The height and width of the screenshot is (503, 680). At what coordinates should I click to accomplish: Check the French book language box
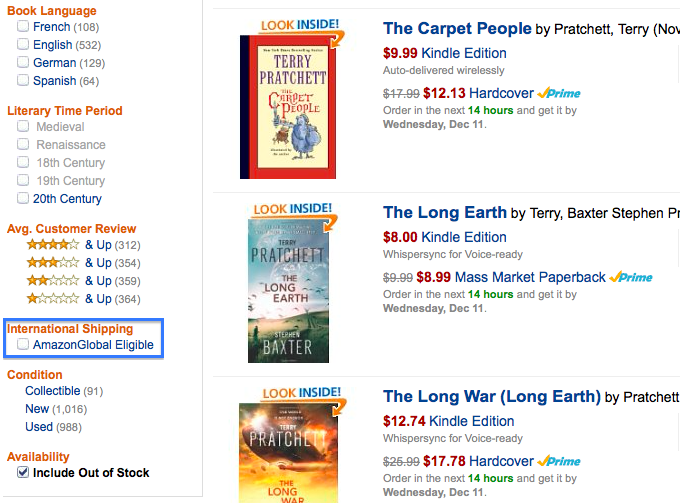point(23,27)
